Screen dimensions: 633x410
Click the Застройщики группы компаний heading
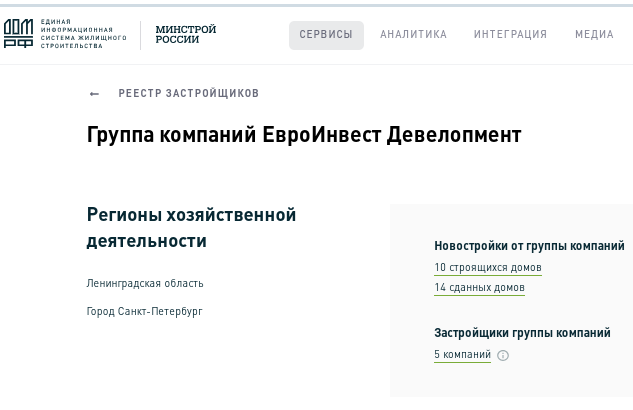(x=522, y=333)
